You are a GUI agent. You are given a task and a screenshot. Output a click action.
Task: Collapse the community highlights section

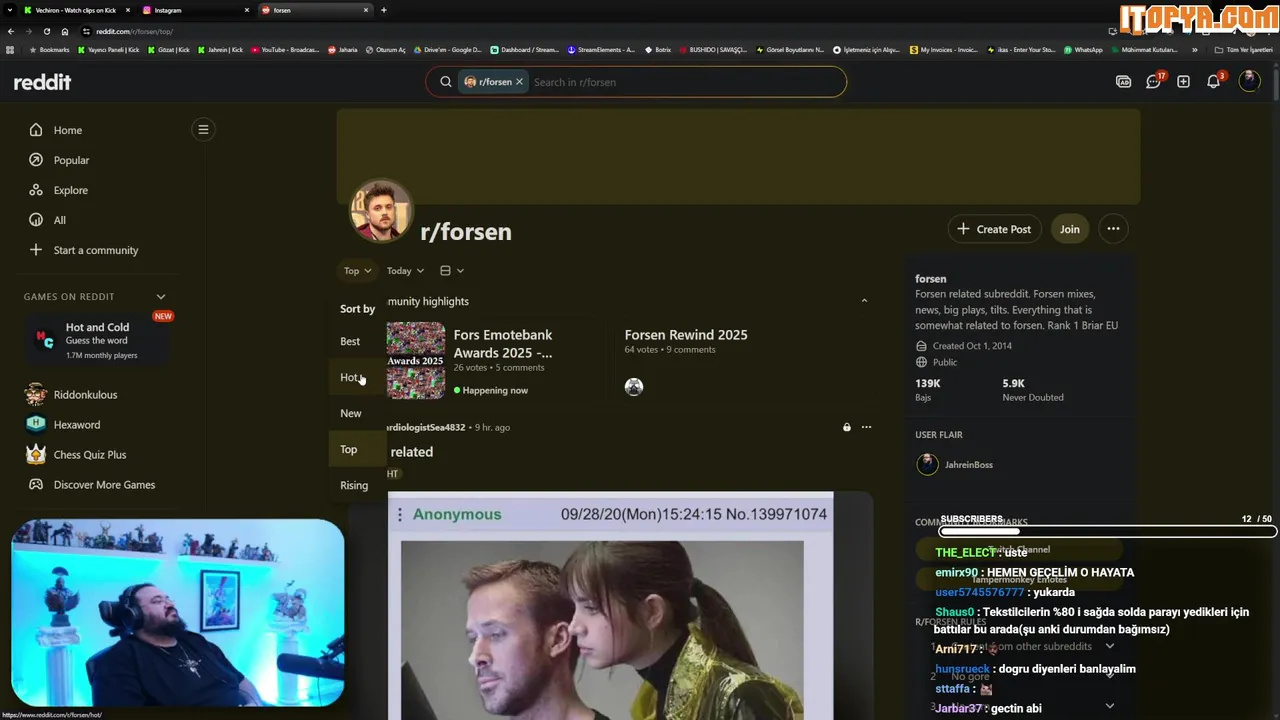tap(864, 301)
